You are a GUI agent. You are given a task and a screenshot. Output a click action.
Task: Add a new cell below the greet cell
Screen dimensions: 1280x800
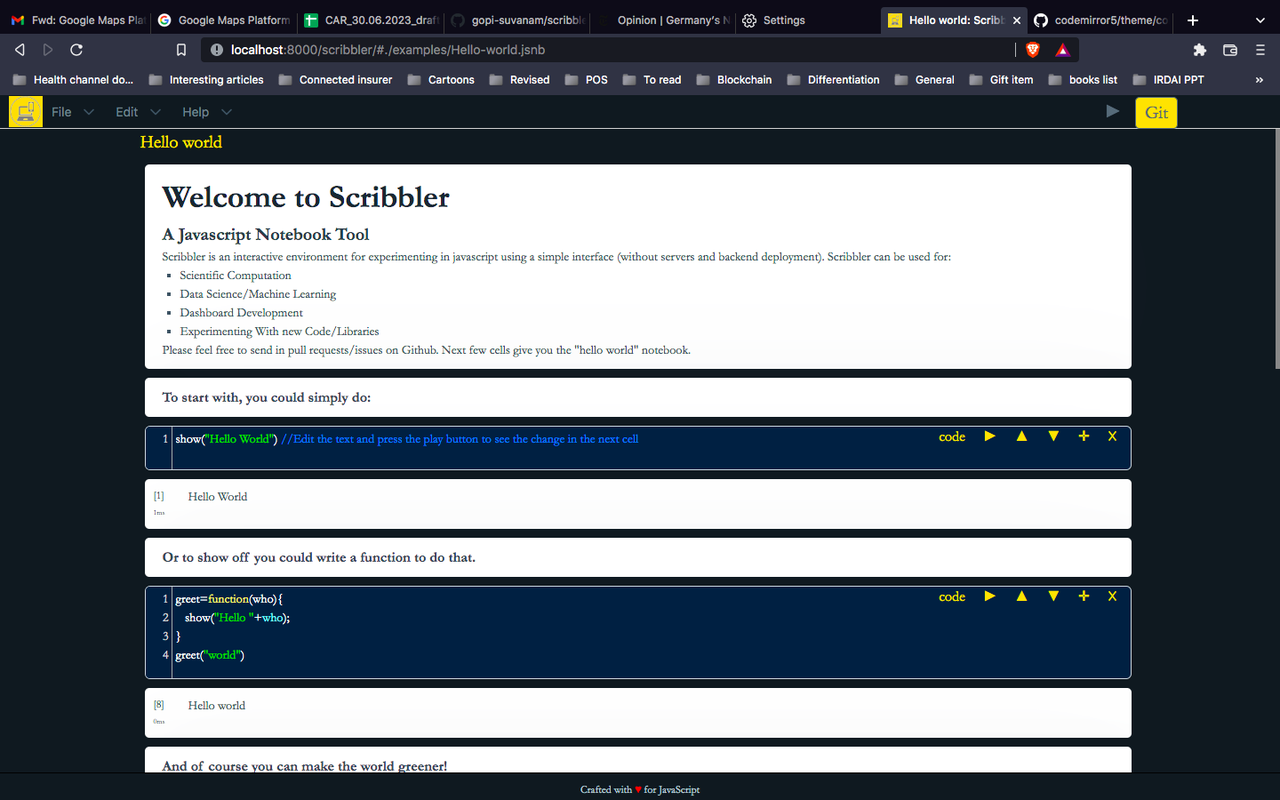pyautogui.click(x=1084, y=596)
